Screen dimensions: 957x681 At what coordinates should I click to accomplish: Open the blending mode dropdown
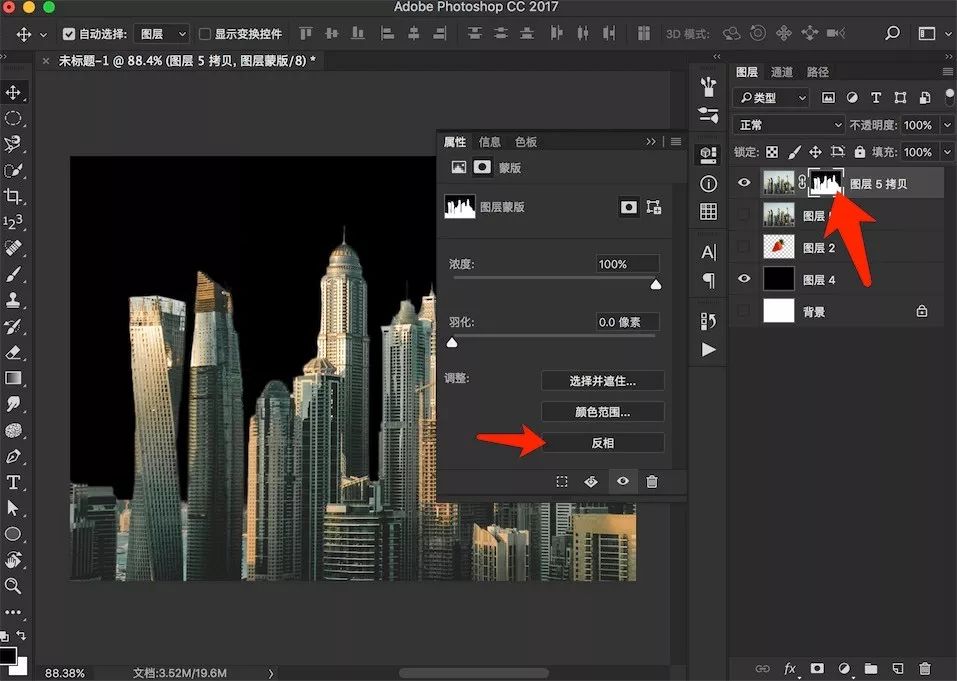tap(788, 124)
